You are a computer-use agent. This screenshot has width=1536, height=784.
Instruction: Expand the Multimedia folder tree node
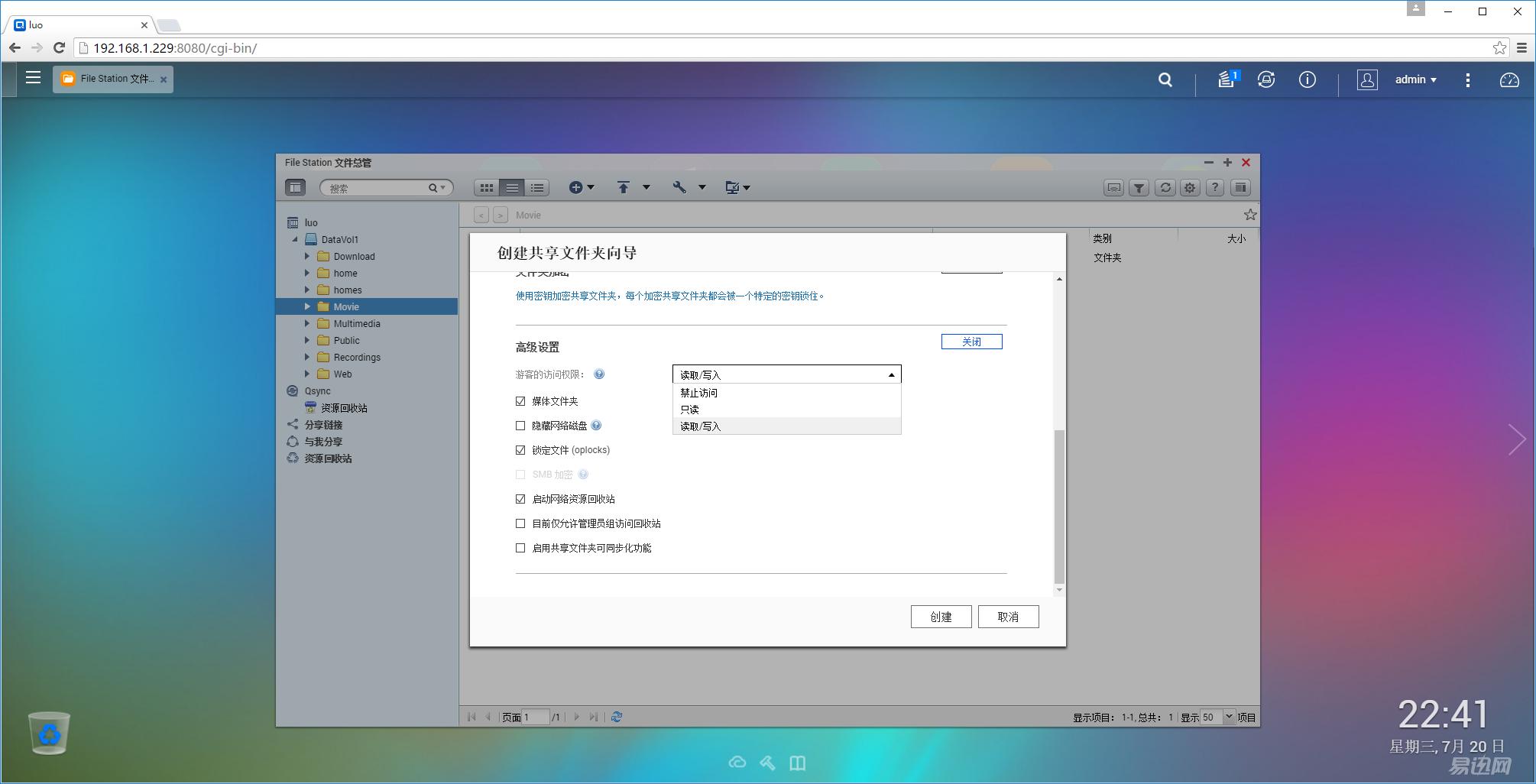pos(307,323)
